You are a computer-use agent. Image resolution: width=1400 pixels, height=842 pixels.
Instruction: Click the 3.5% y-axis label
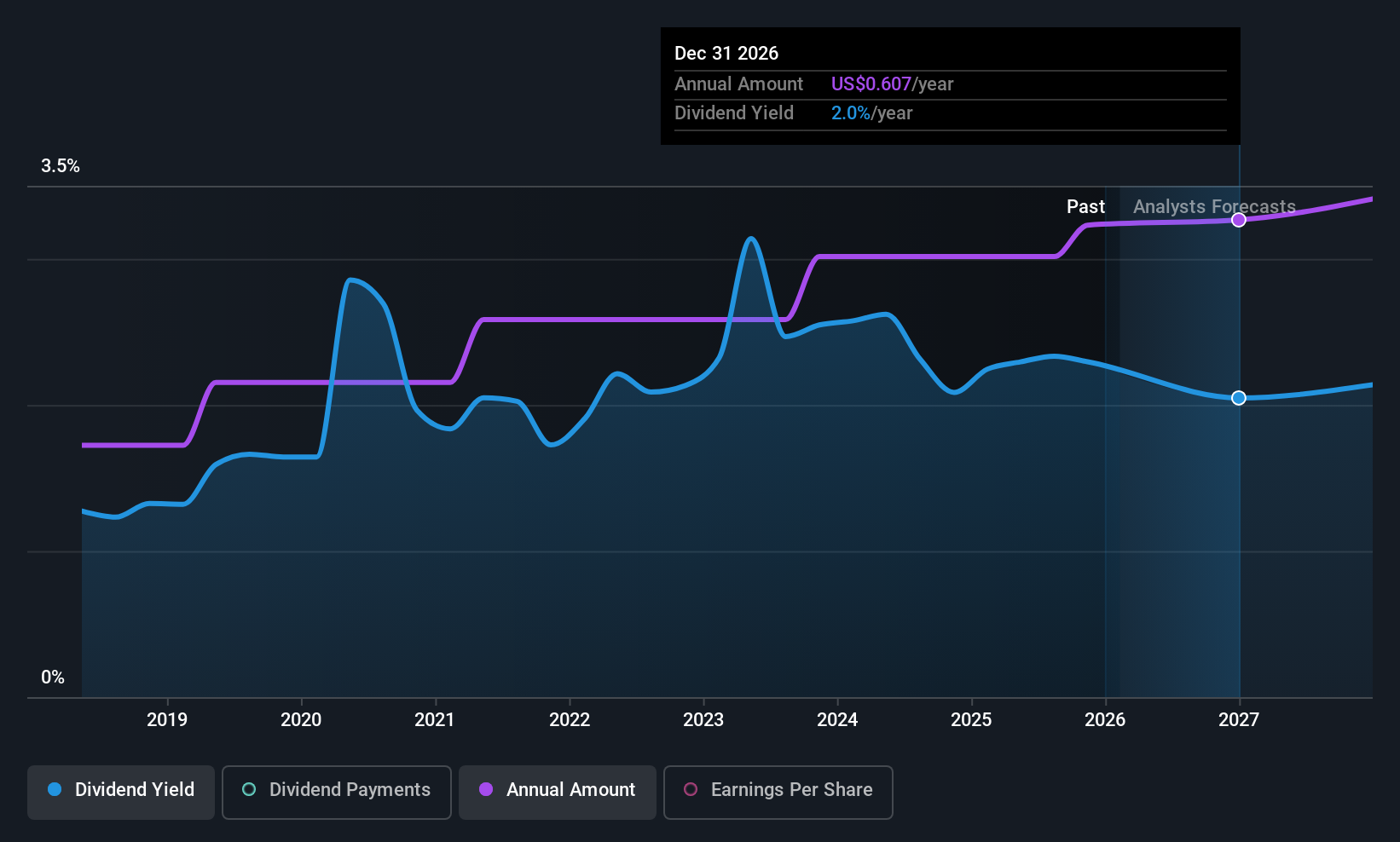coord(61,166)
